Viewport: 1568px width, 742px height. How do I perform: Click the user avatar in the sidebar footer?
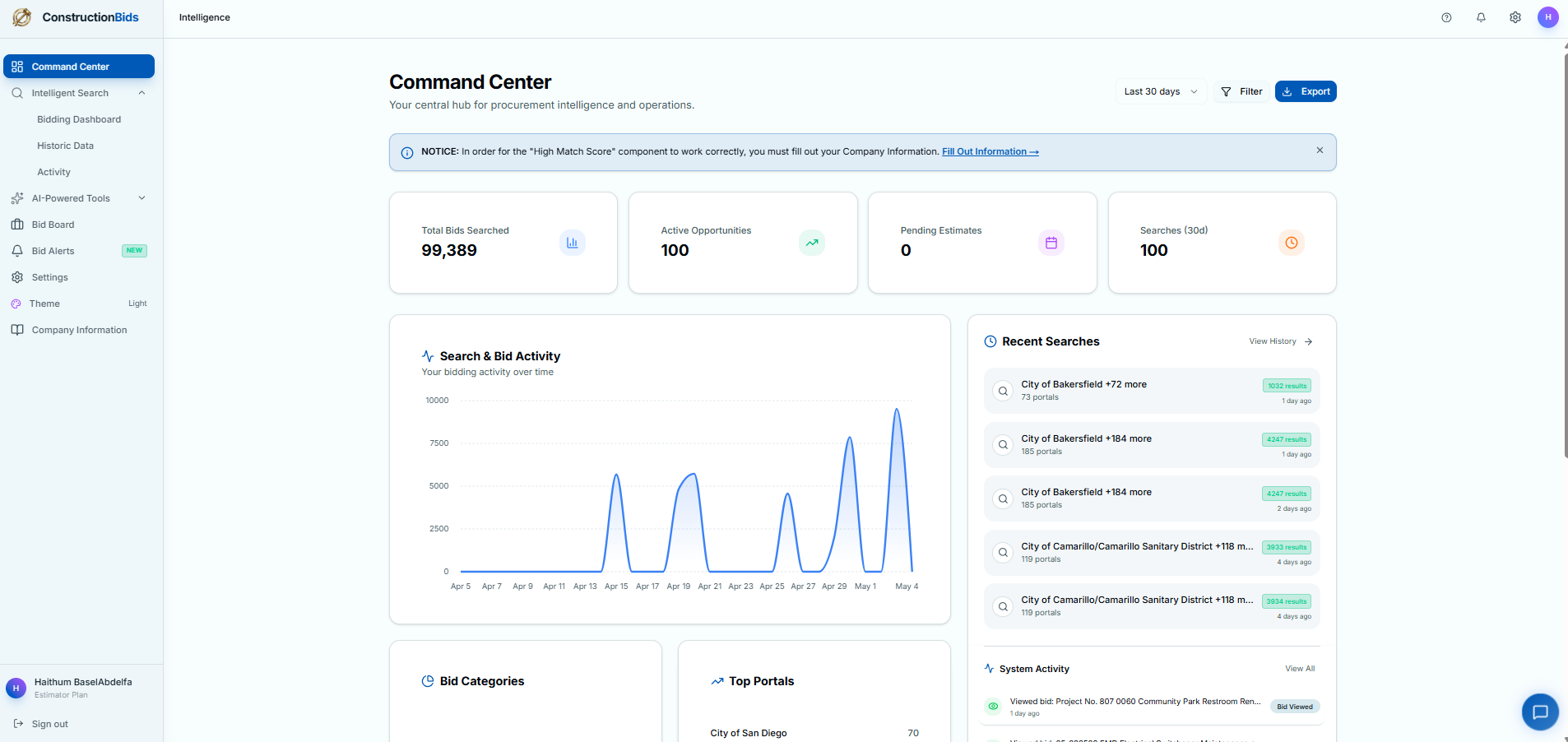coord(16,688)
